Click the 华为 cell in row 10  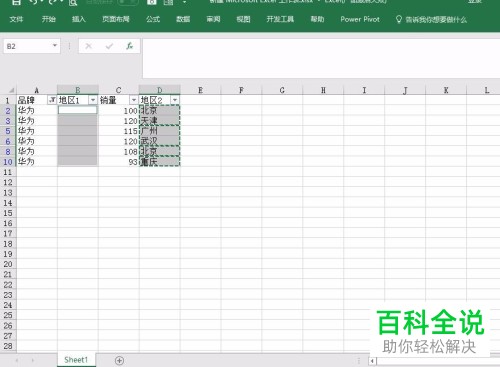pos(37,162)
